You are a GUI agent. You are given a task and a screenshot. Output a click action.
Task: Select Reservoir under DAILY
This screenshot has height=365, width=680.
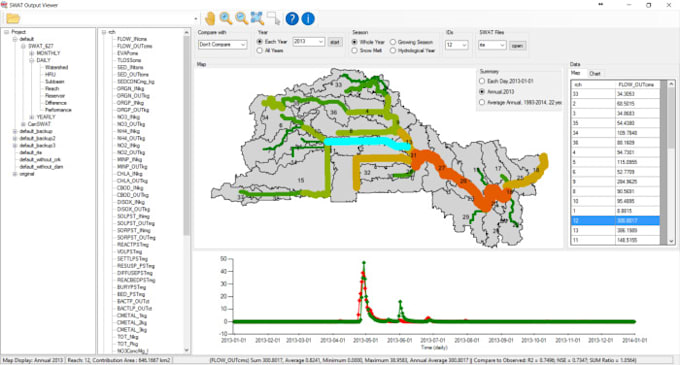coord(55,96)
